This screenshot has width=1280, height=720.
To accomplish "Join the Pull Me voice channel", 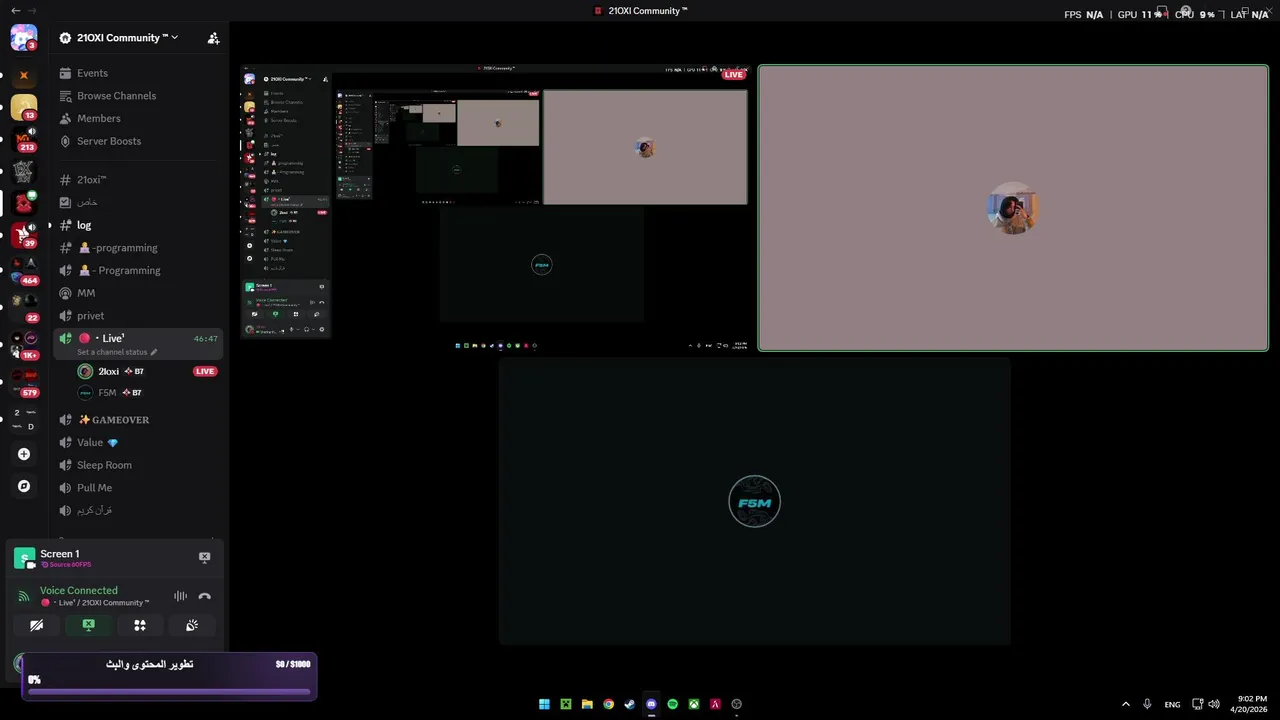I will tap(138, 488).
